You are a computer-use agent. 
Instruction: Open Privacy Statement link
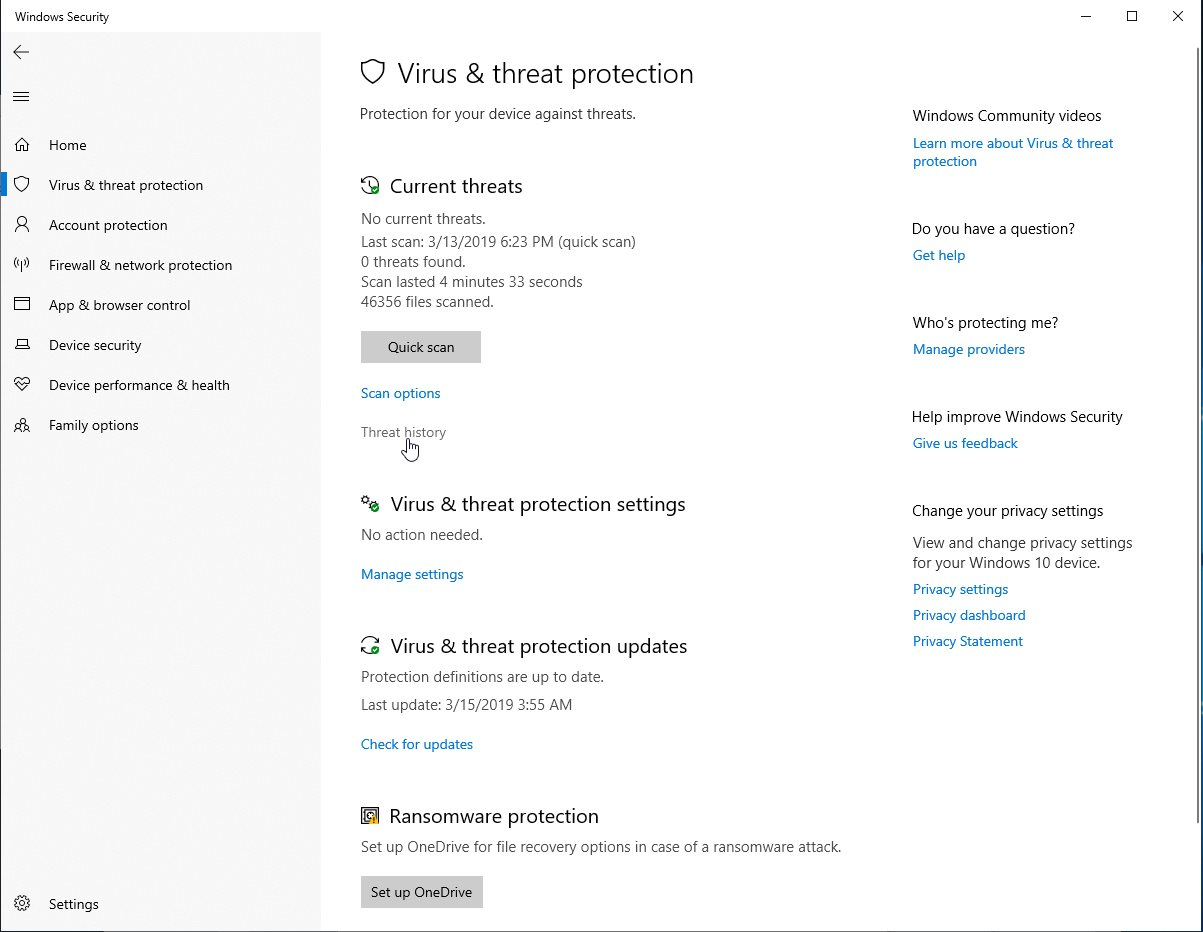[x=968, y=641]
